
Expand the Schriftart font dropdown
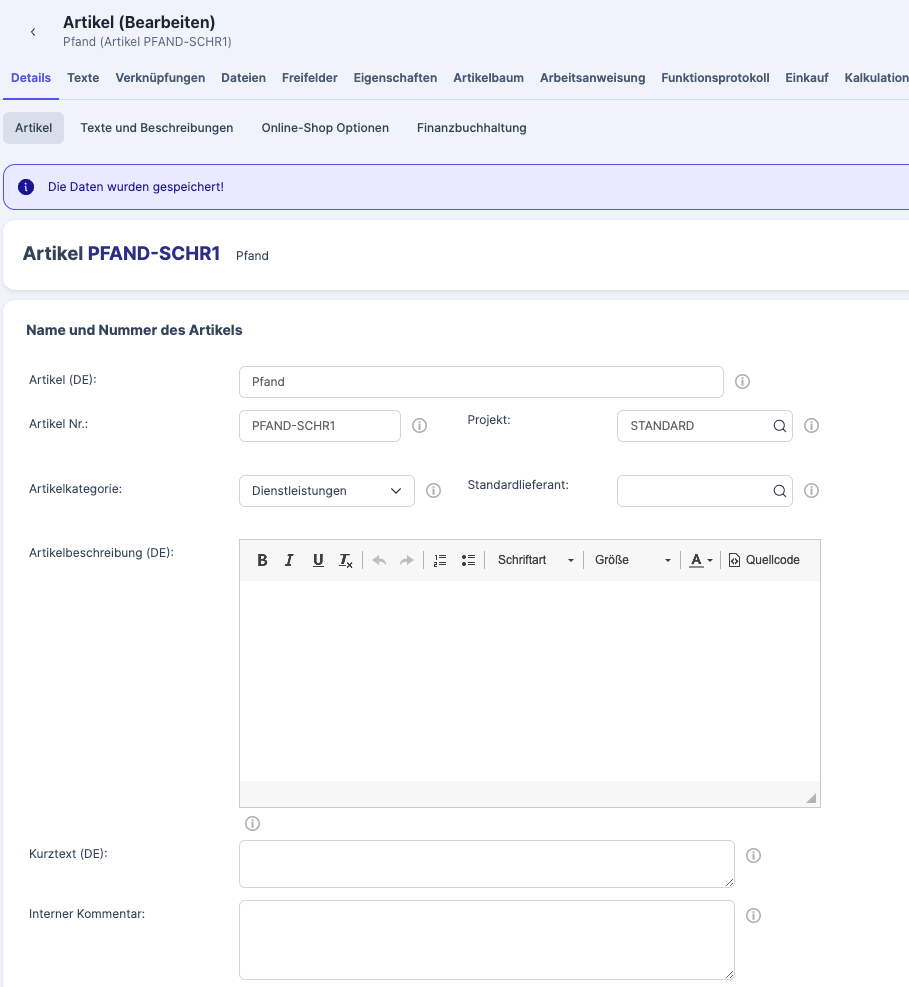536,560
